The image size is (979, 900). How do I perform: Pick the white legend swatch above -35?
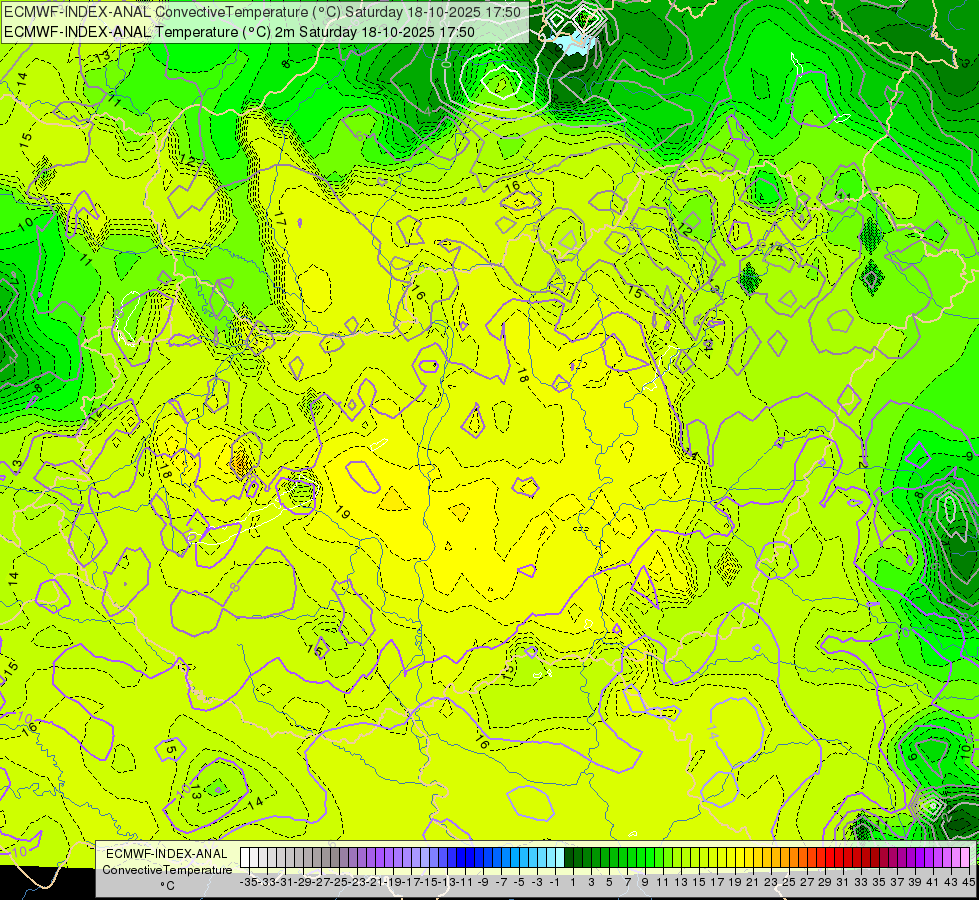click(245, 857)
